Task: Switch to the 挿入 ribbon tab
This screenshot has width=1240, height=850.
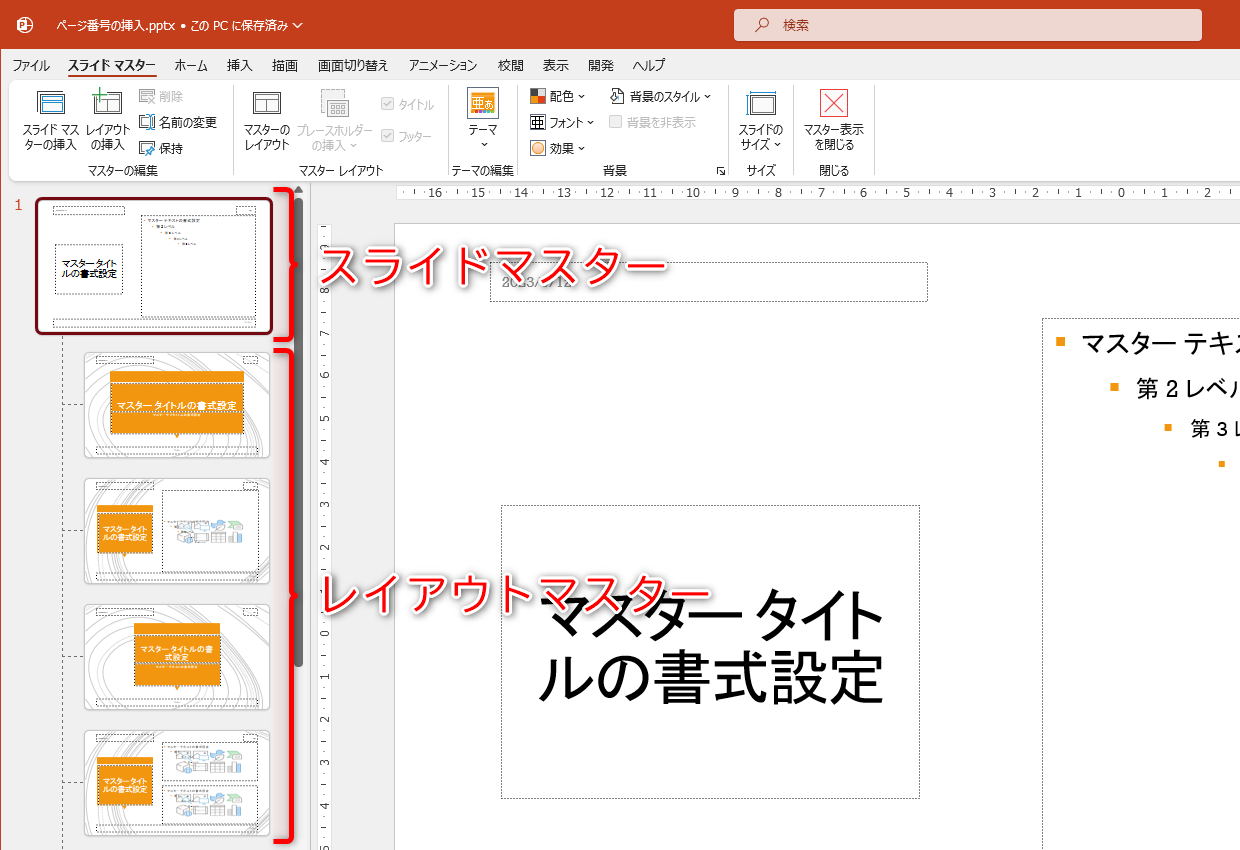Action: (x=238, y=65)
